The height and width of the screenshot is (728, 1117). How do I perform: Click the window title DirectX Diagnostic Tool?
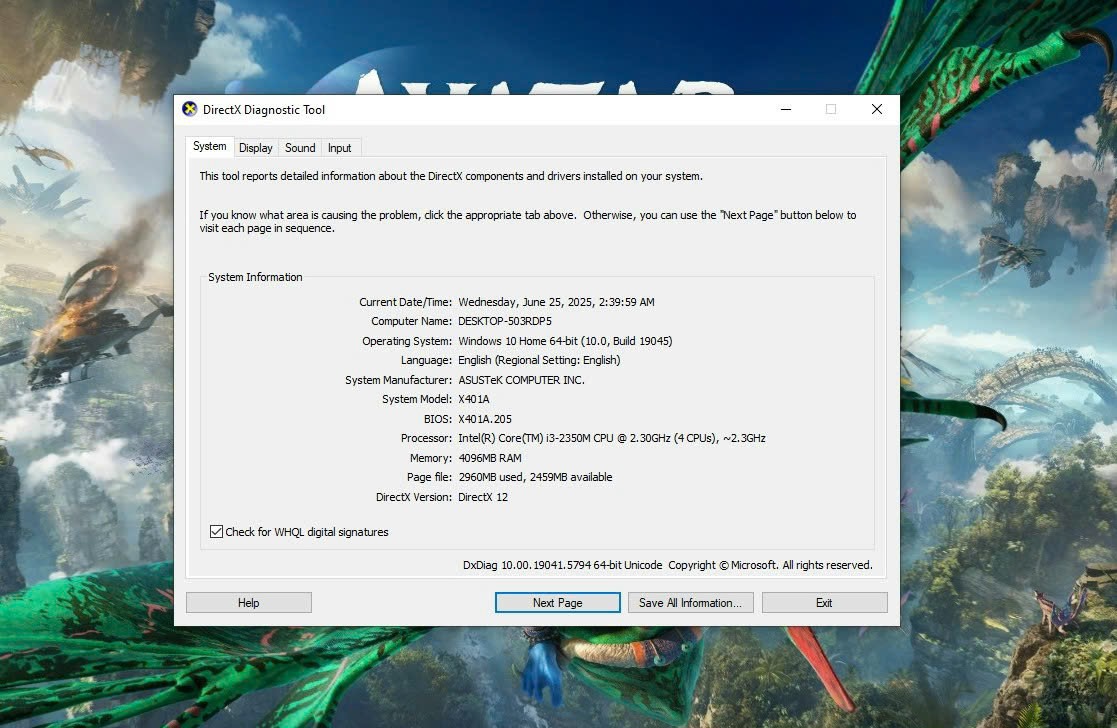[x=264, y=110]
